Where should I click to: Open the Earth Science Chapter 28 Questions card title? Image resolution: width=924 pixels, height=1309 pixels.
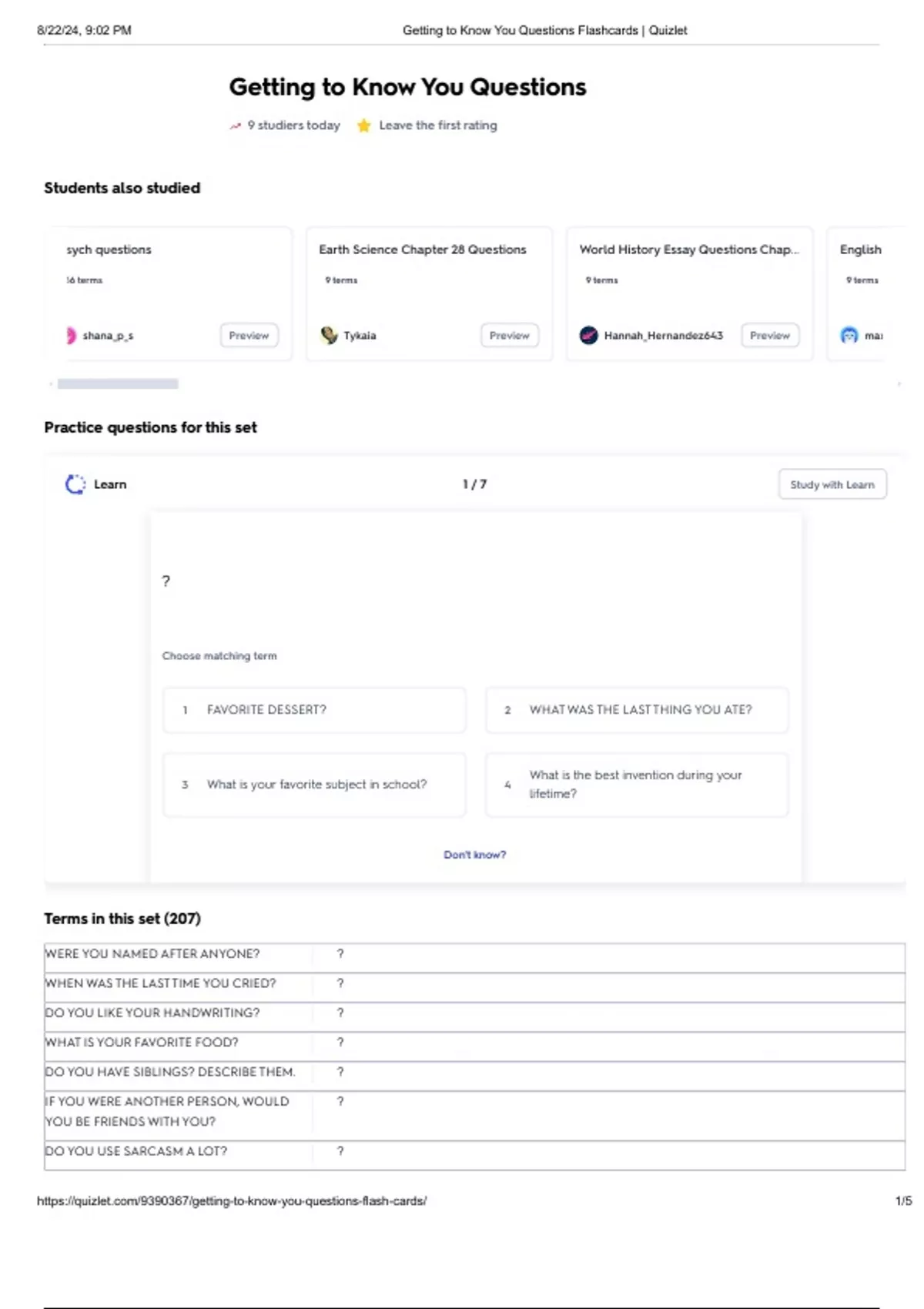click(423, 249)
